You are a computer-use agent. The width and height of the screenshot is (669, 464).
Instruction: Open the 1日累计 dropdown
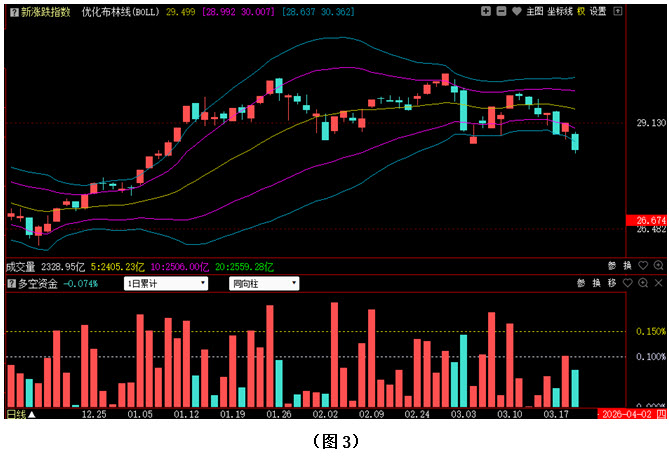[x=166, y=283]
